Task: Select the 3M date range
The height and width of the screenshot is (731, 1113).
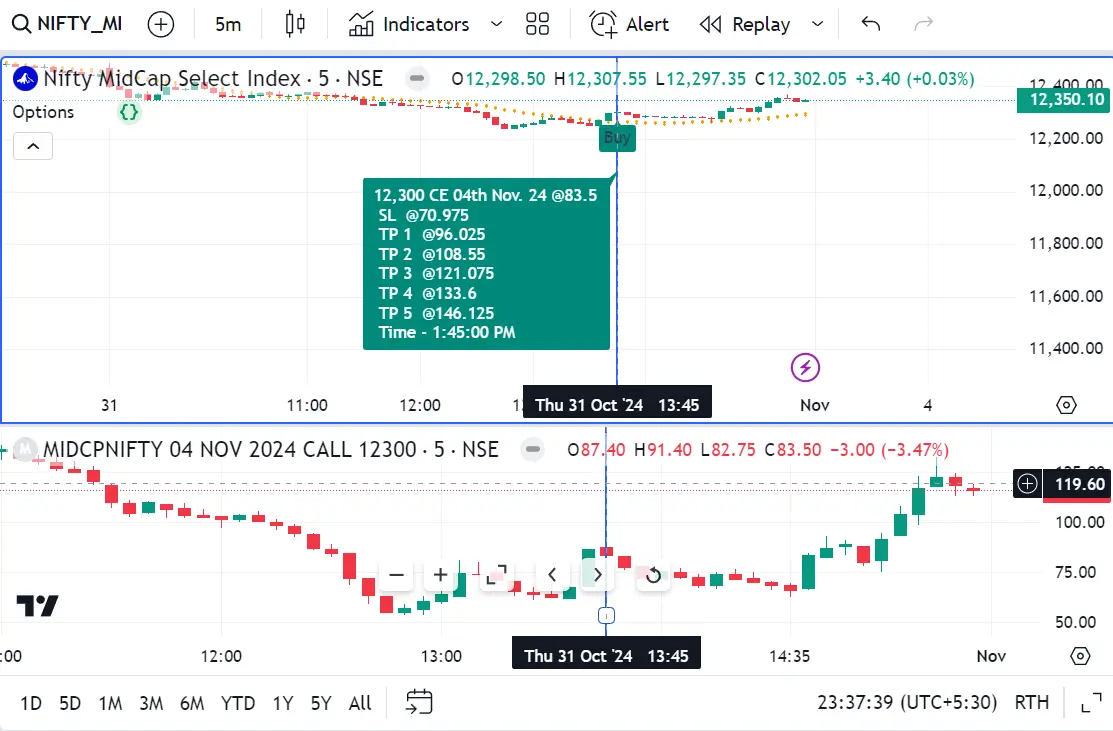Action: tap(150, 703)
